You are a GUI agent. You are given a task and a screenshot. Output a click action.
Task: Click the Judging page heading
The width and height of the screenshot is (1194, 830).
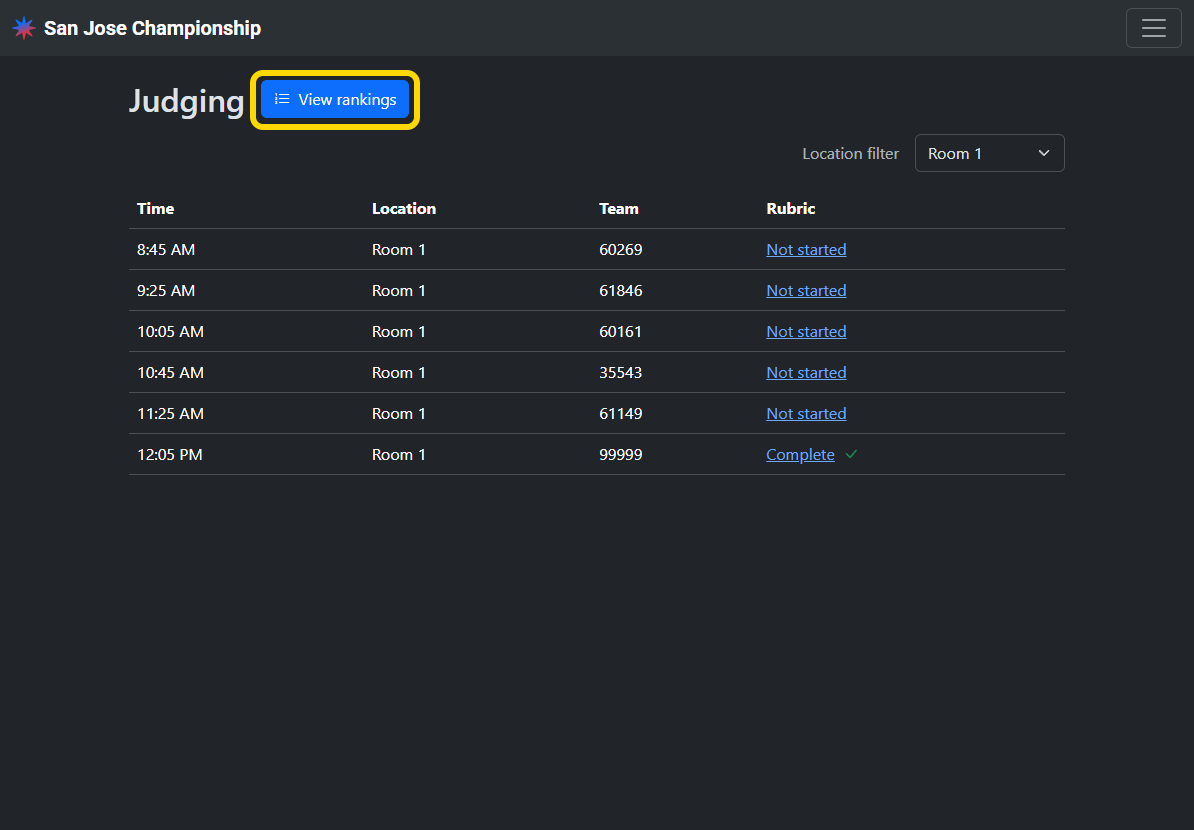pos(186,101)
